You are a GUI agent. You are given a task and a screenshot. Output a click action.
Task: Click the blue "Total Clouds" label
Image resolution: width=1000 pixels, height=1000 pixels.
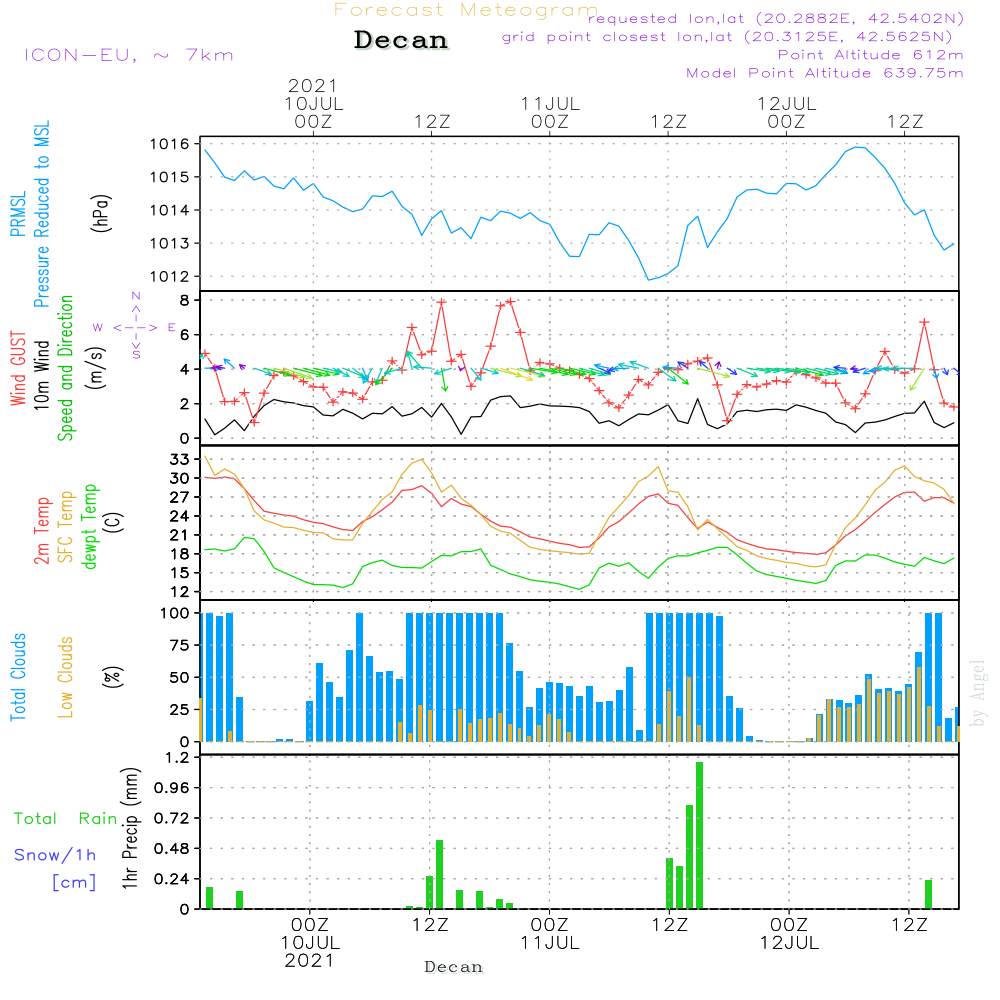click(18, 677)
